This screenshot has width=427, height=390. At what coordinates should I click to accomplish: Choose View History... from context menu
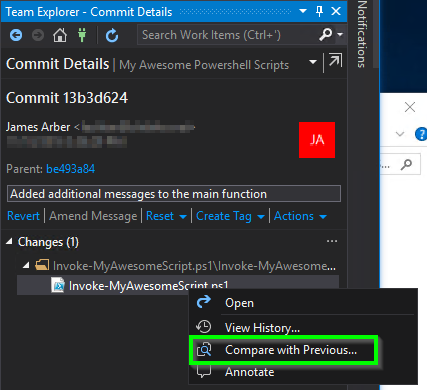click(262, 328)
